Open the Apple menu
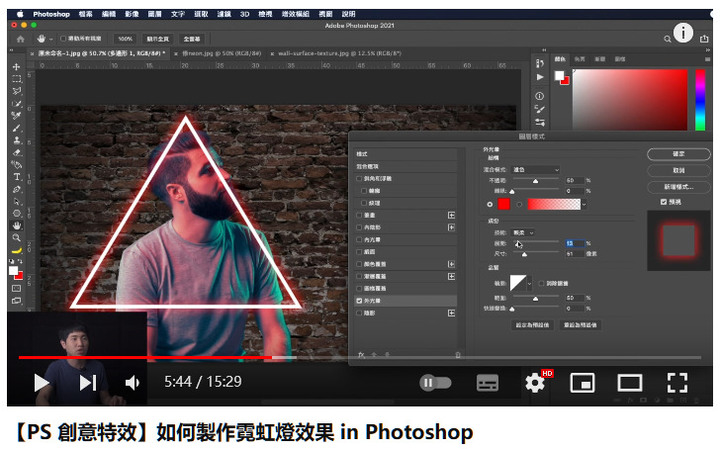 click(20, 14)
